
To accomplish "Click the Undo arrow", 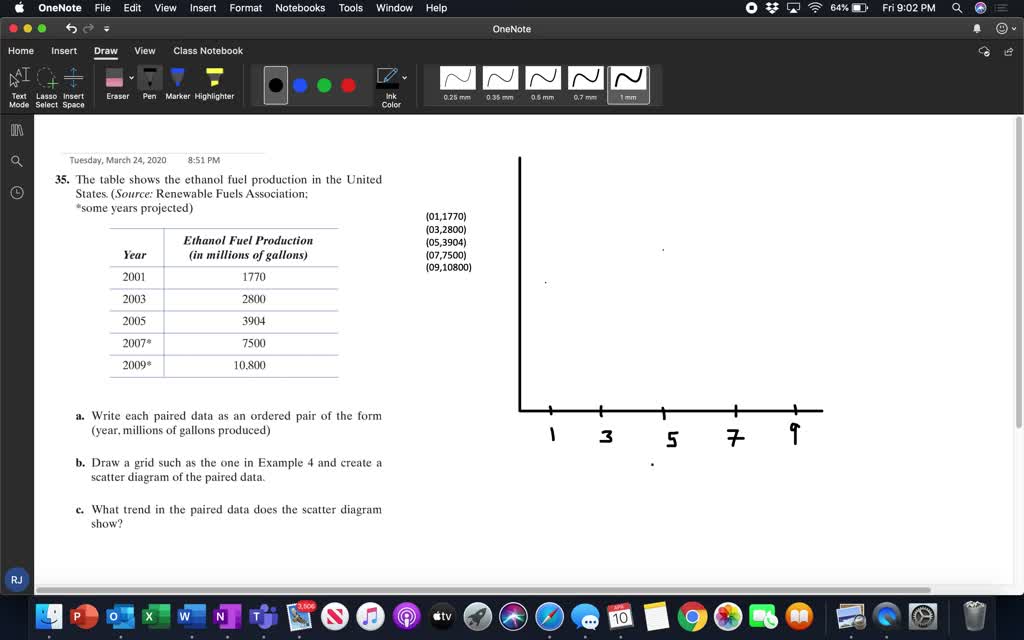I will coord(69,29).
